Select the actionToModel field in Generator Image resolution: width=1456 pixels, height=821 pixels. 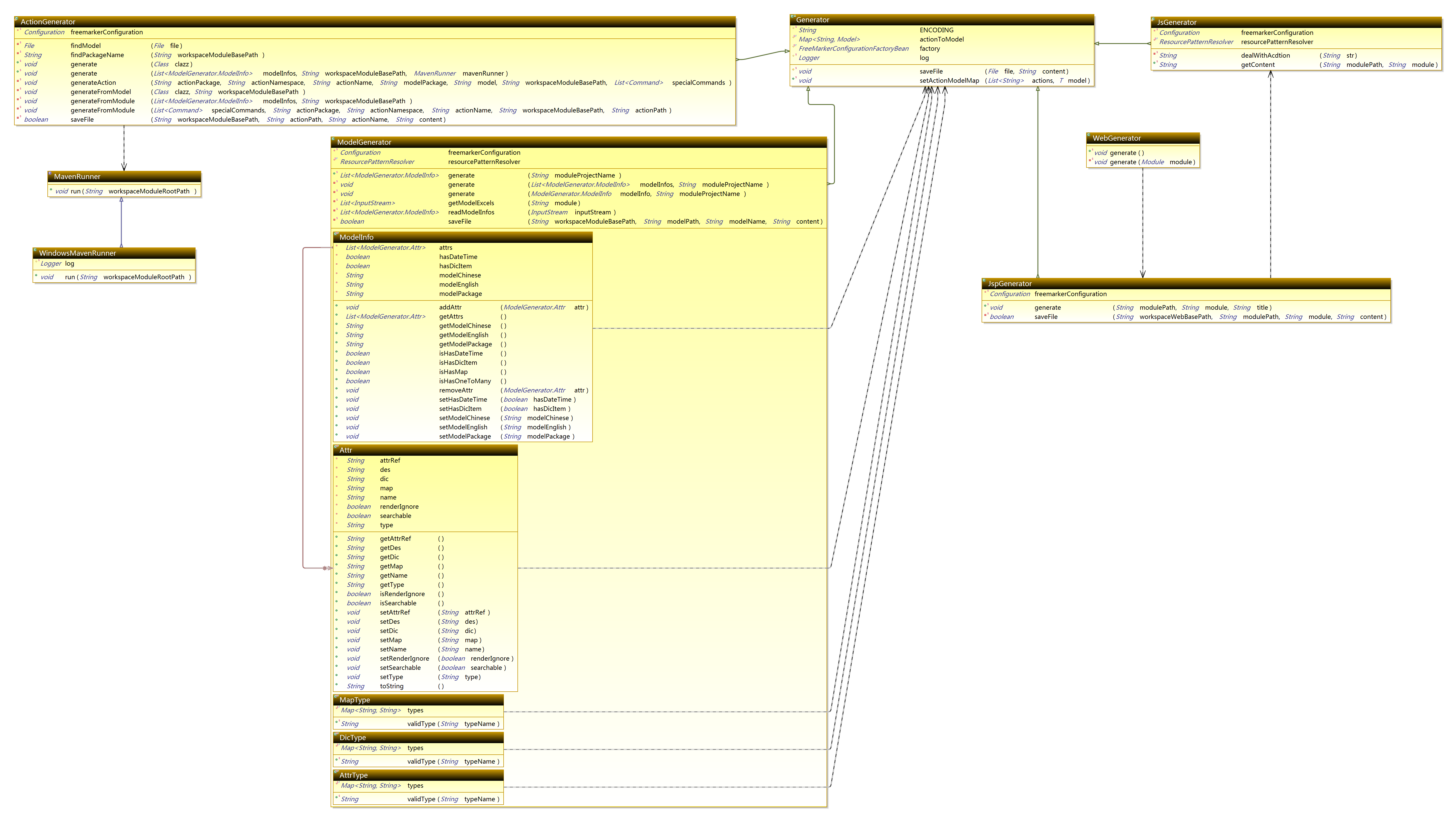pos(942,39)
